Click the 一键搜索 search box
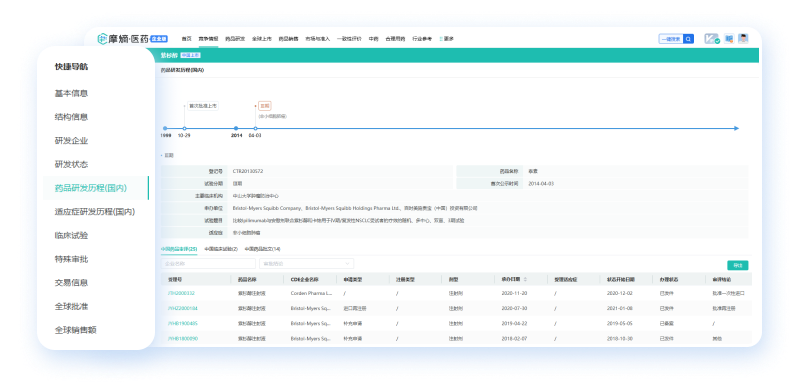Viewport: 798px width, 388px height. pos(671,39)
